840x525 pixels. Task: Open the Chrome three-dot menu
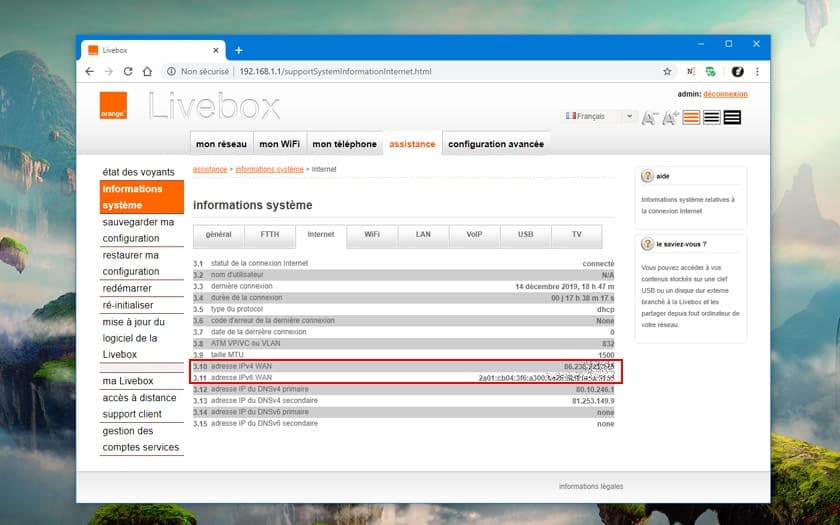(x=757, y=71)
